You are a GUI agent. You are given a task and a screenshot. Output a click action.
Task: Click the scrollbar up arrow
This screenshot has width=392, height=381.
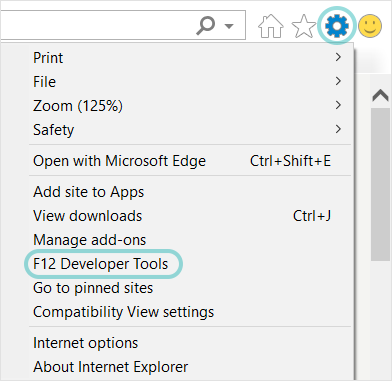coord(380,96)
